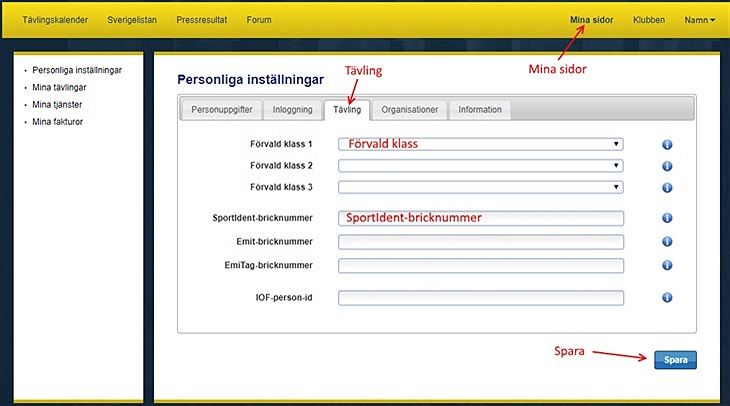The width and height of the screenshot is (730, 406).
Task: Open Pressresultat in the navigation bar
Action: (202, 20)
